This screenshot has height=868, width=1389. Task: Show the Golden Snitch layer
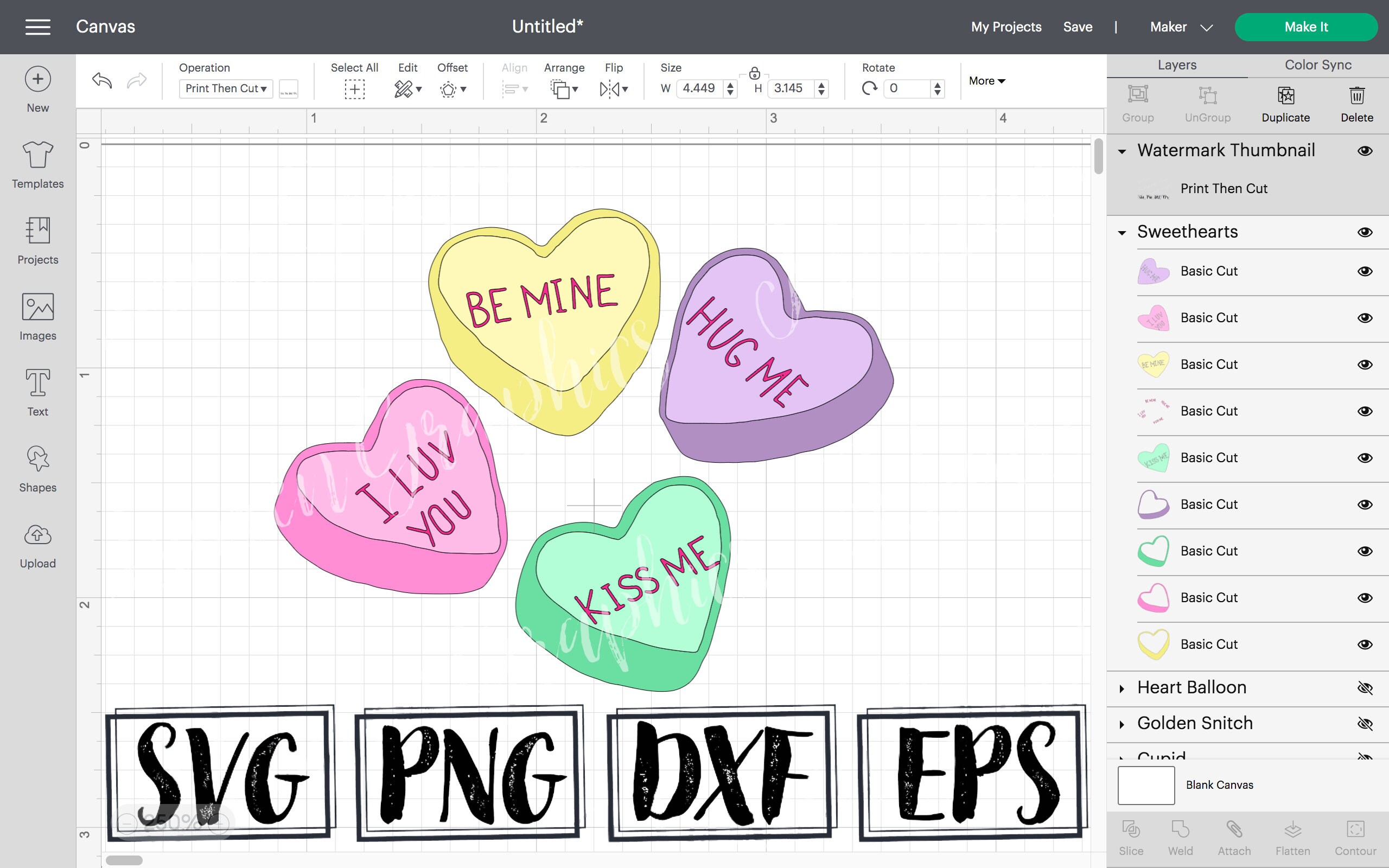coord(1366,723)
